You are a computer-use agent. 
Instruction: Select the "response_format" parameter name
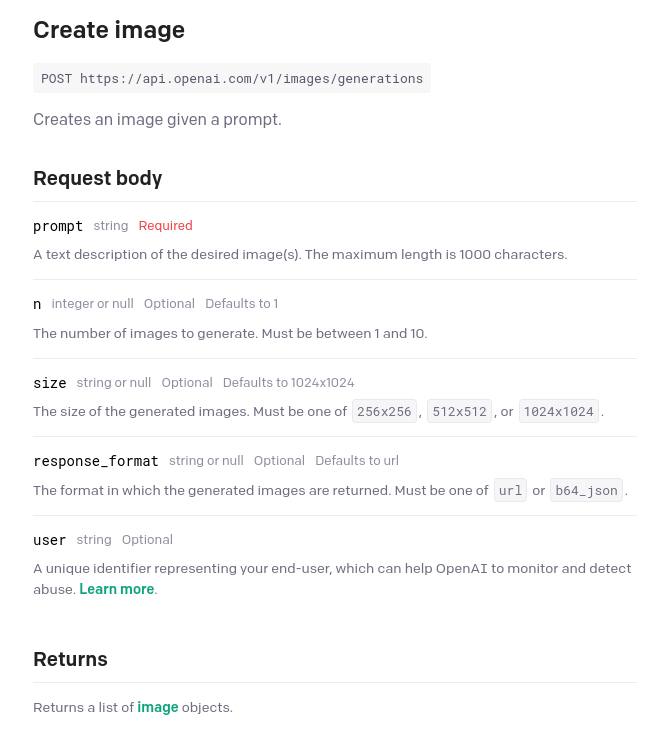tap(96, 461)
